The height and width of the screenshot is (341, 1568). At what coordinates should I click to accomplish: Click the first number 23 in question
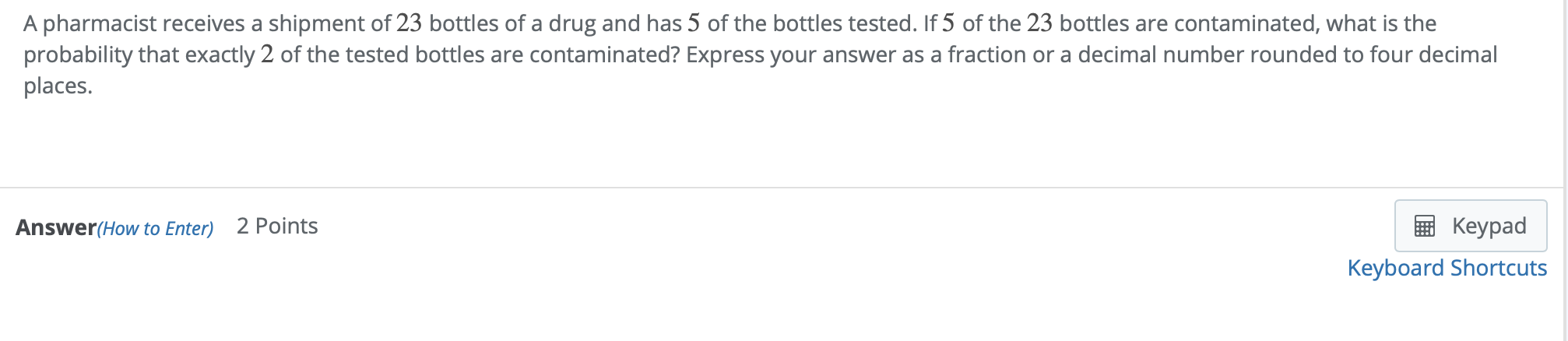pyautogui.click(x=409, y=23)
